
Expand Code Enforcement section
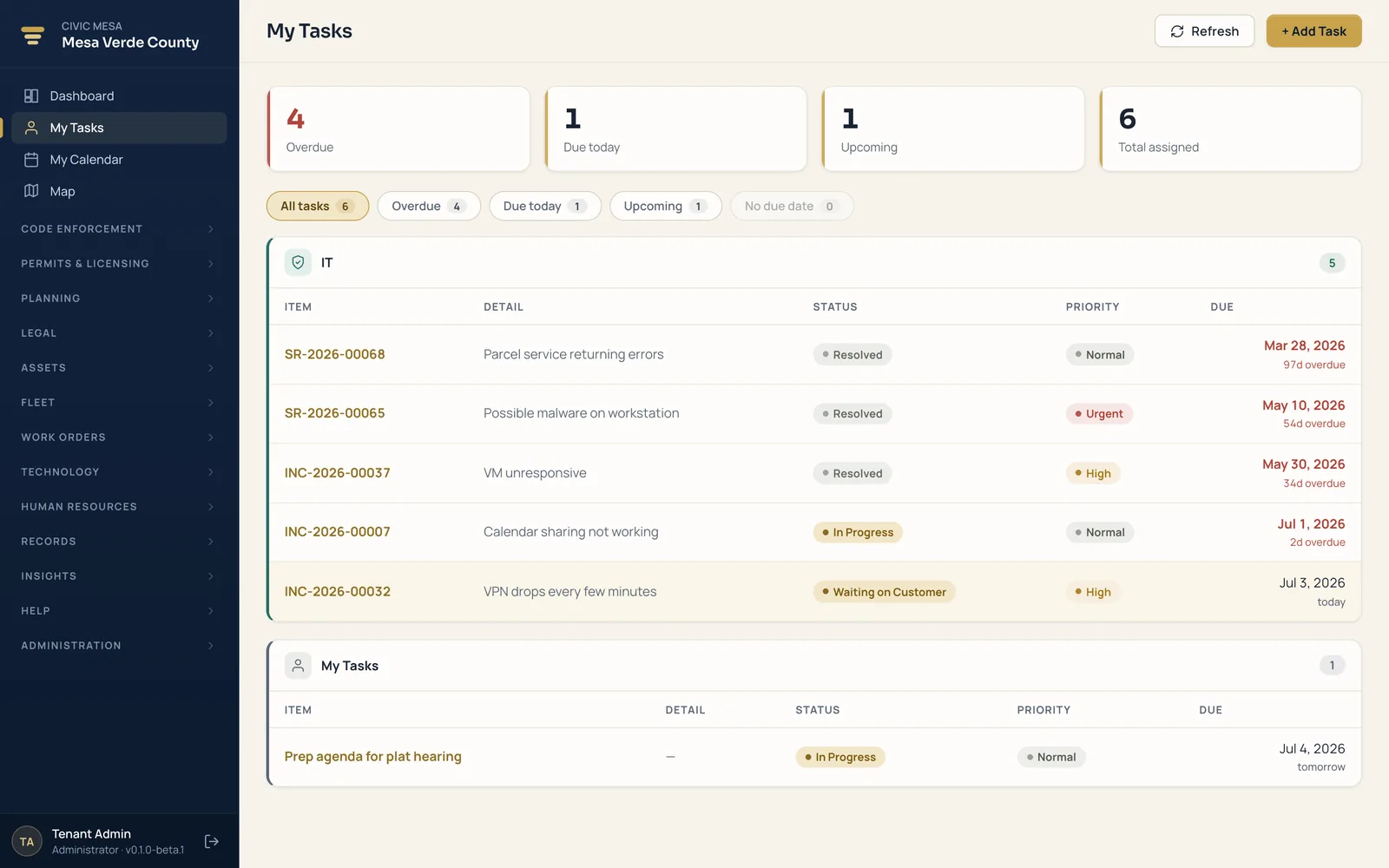point(119,229)
